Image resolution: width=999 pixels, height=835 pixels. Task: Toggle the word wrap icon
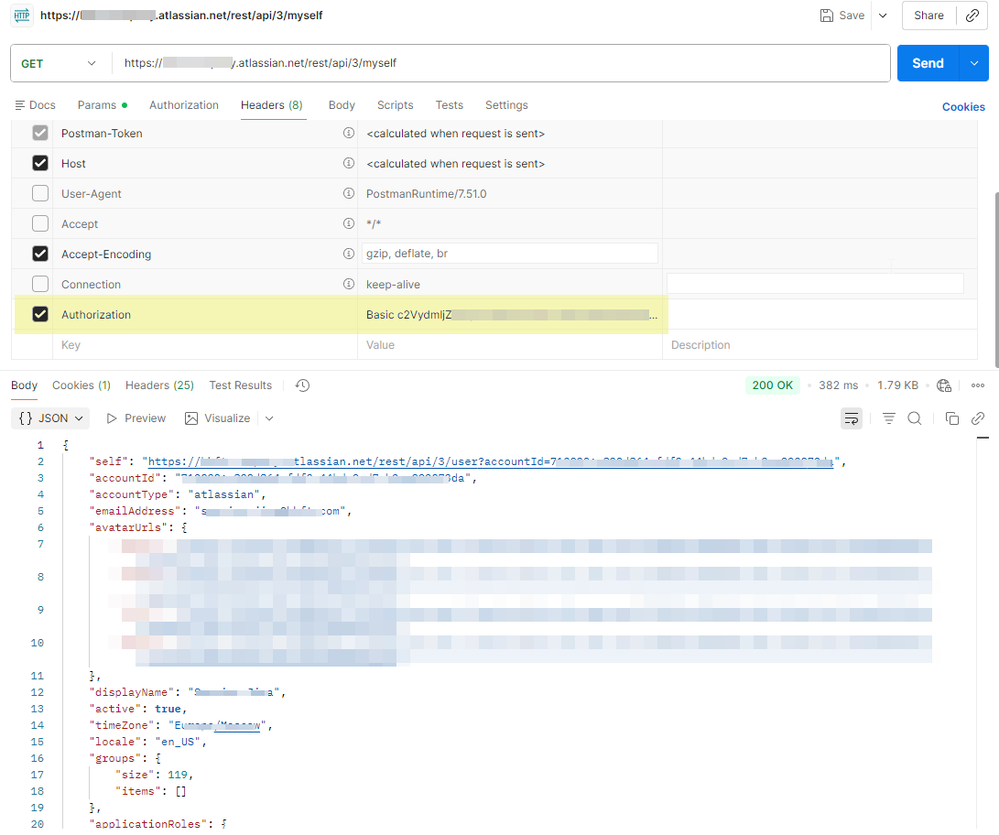(x=851, y=418)
